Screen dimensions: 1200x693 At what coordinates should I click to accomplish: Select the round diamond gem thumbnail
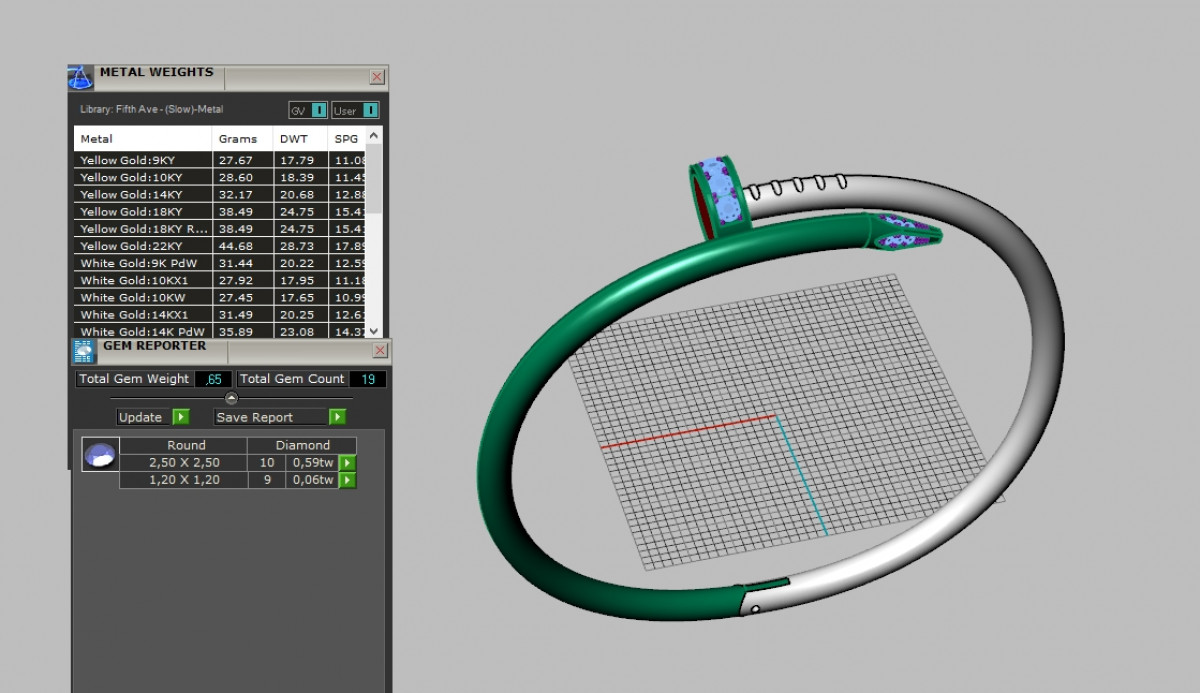point(99,455)
